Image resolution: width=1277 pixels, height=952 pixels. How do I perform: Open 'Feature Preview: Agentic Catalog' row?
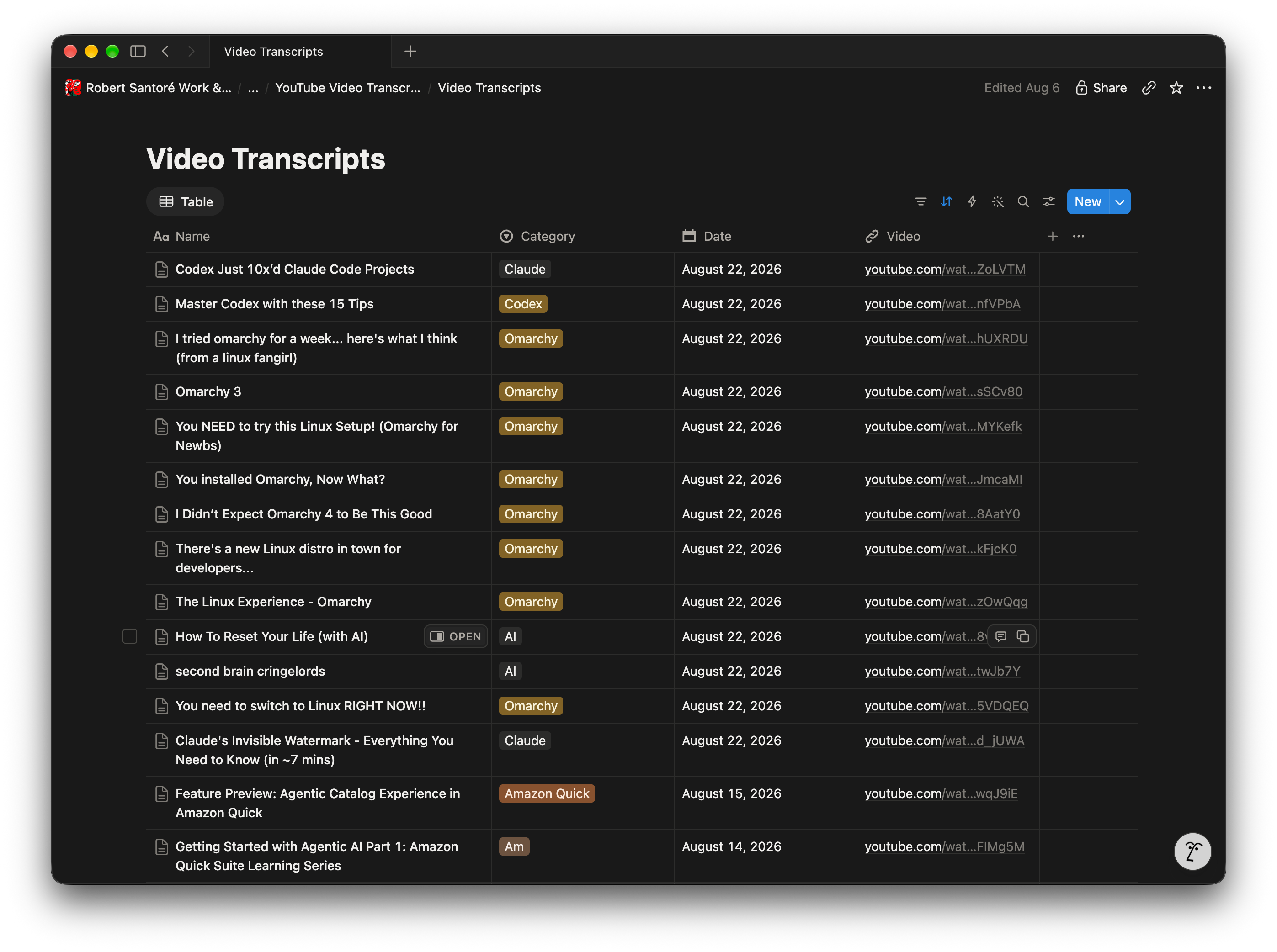[x=318, y=803]
